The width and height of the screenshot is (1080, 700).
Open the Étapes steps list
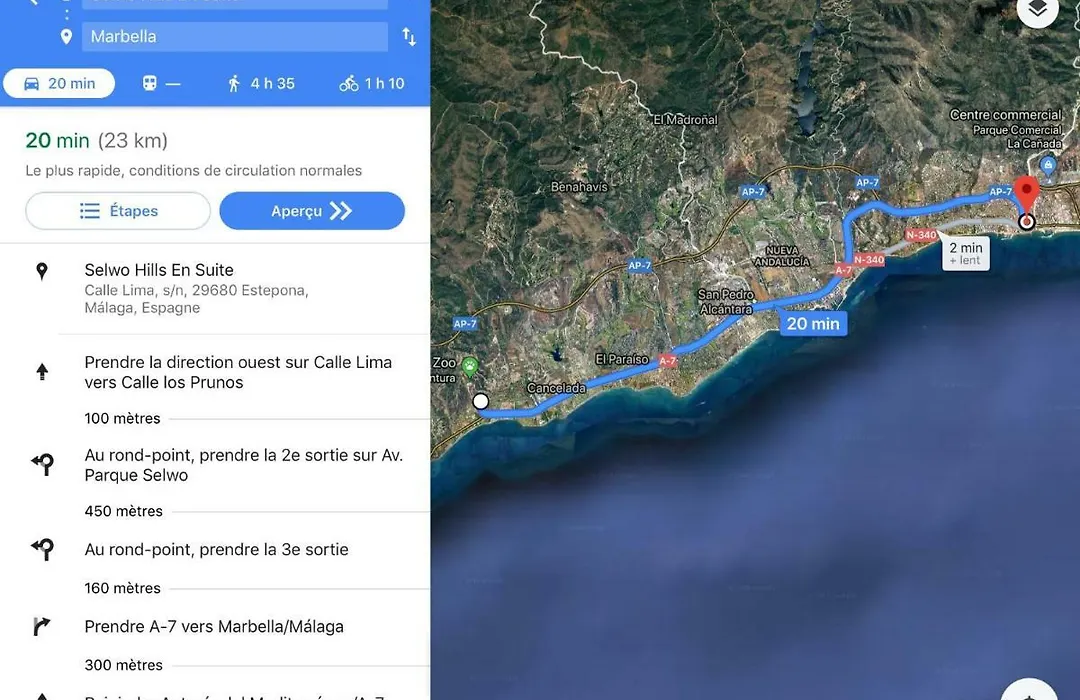(118, 211)
